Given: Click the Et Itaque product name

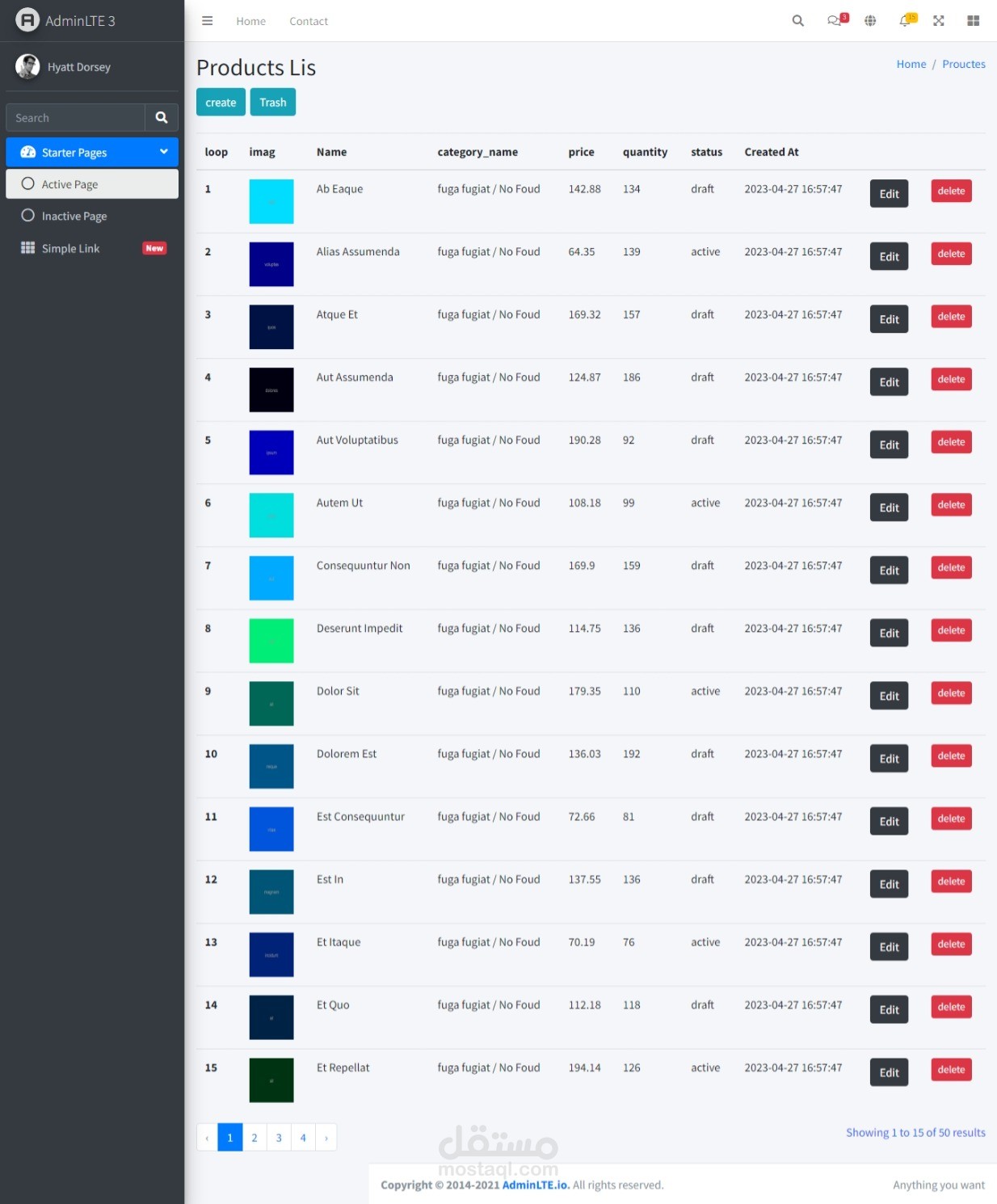Looking at the screenshot, I should point(339,942).
